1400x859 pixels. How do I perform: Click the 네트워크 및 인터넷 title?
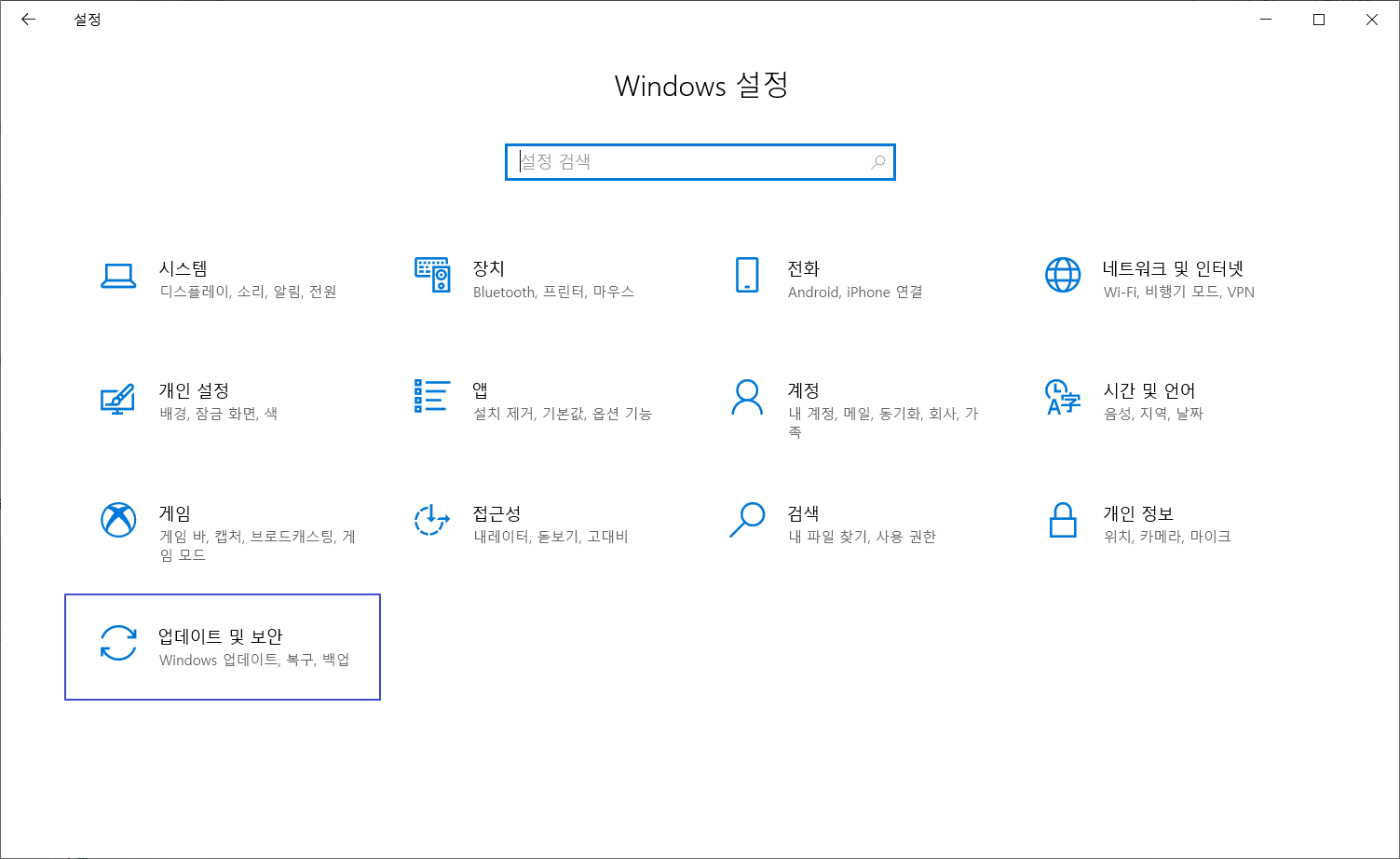click(1174, 268)
